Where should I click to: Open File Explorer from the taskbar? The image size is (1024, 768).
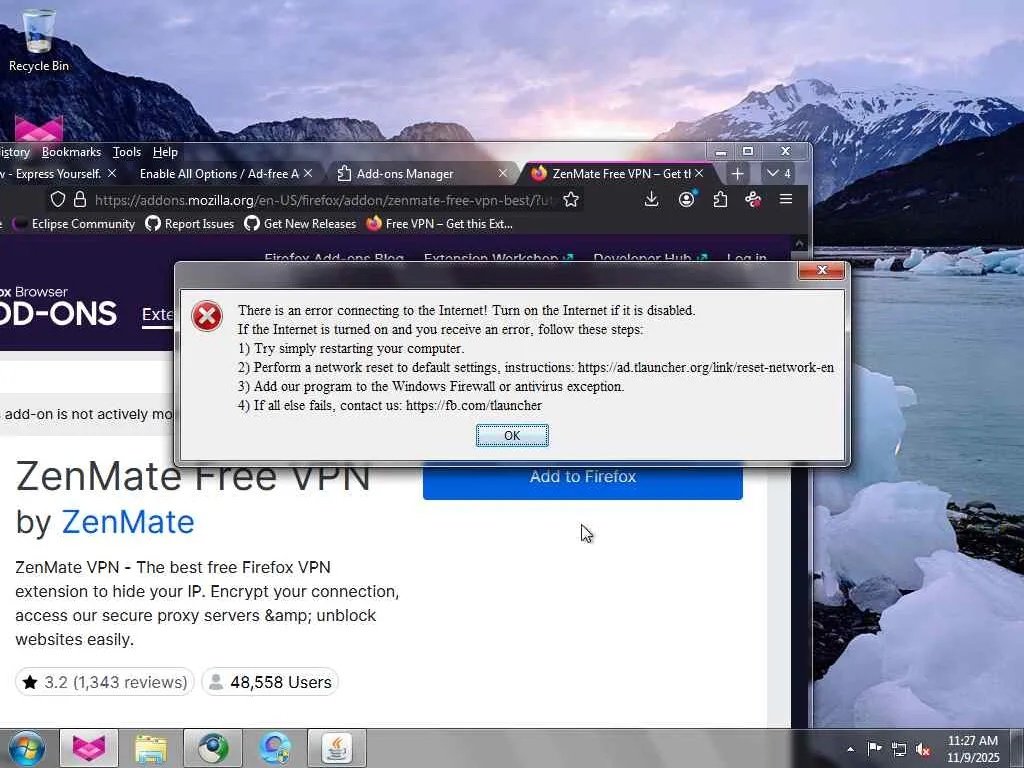click(151, 748)
